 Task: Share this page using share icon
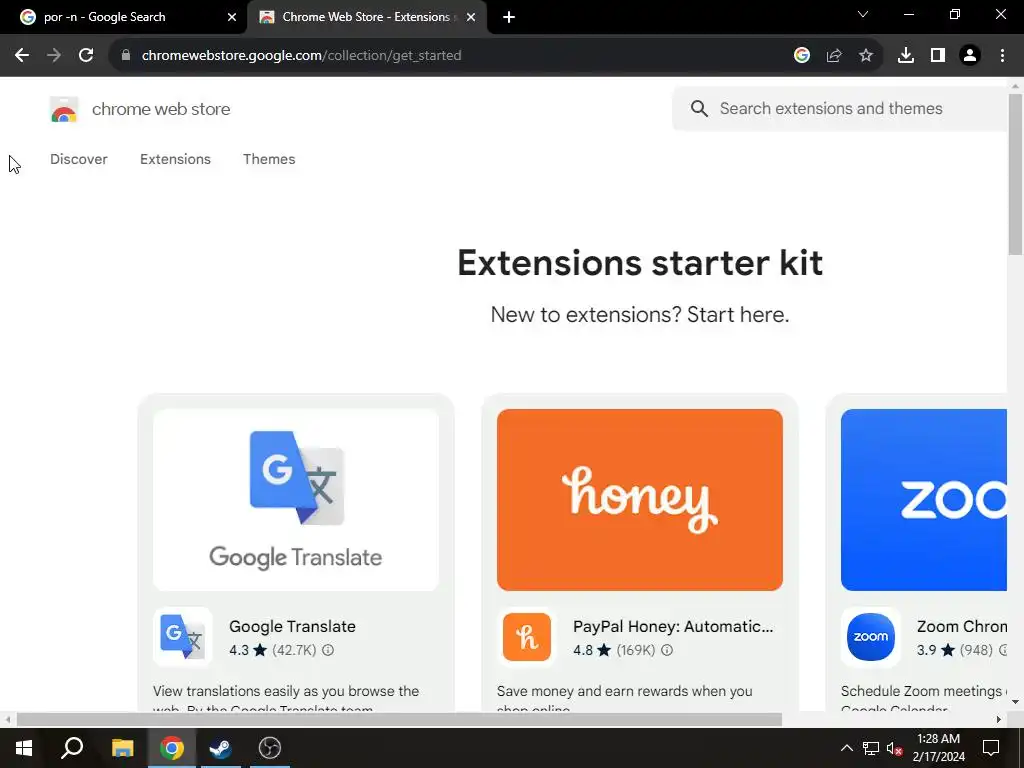(x=834, y=56)
